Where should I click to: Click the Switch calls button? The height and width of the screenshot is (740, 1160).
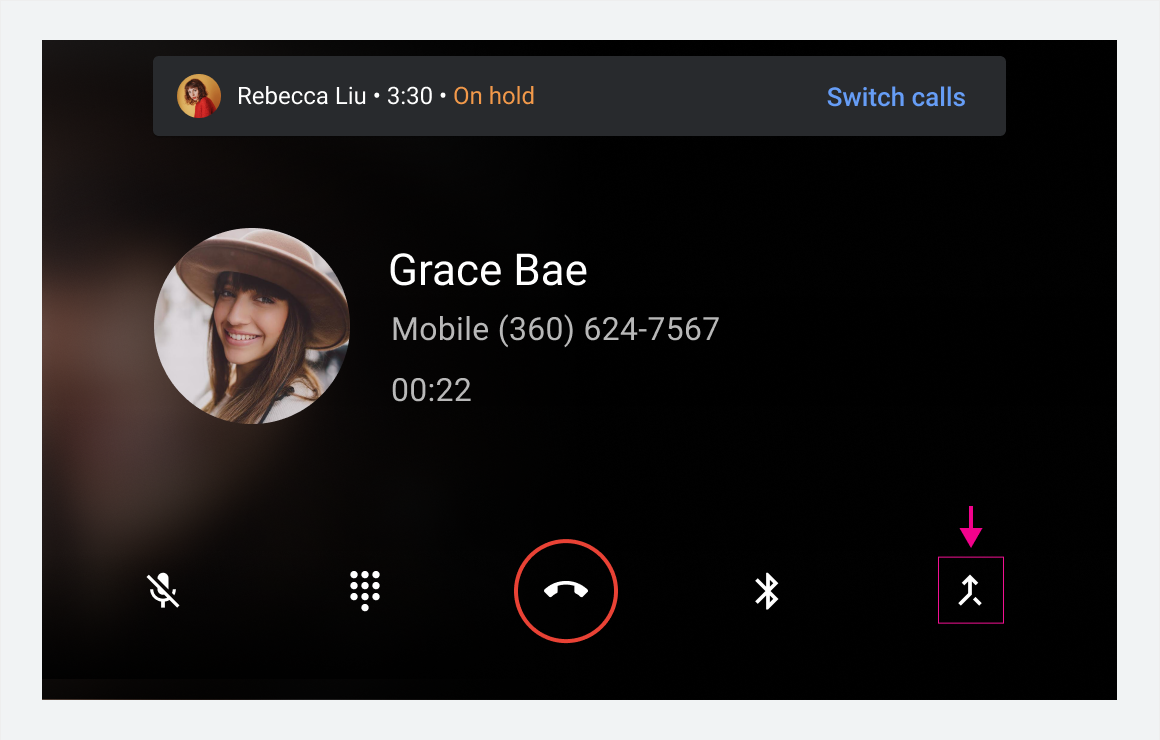(x=895, y=96)
